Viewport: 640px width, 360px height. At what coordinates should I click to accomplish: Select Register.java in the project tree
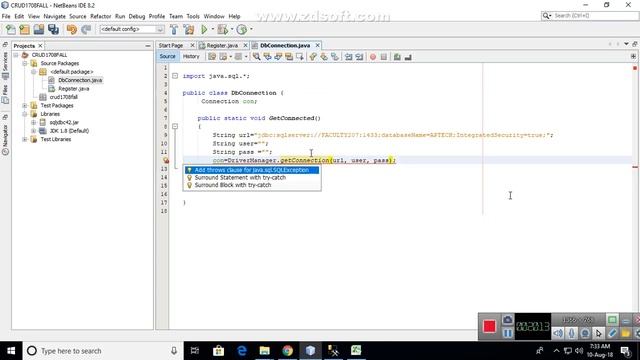pyautogui.click(x=73, y=89)
